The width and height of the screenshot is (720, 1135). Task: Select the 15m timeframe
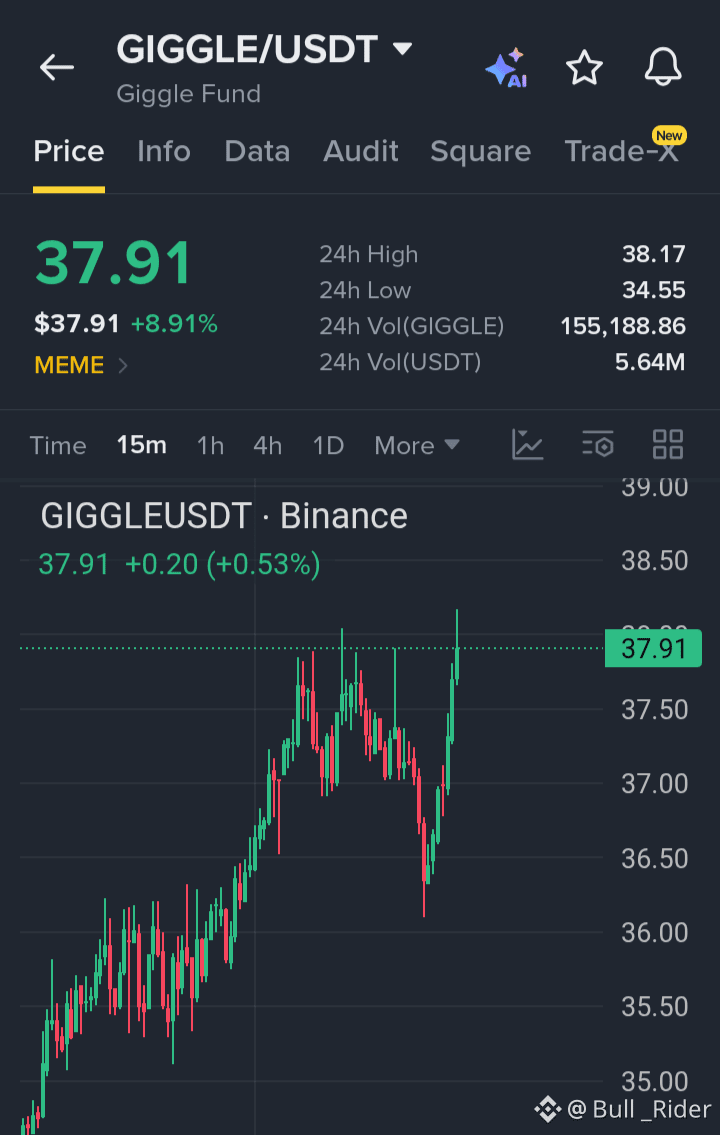tap(142, 444)
